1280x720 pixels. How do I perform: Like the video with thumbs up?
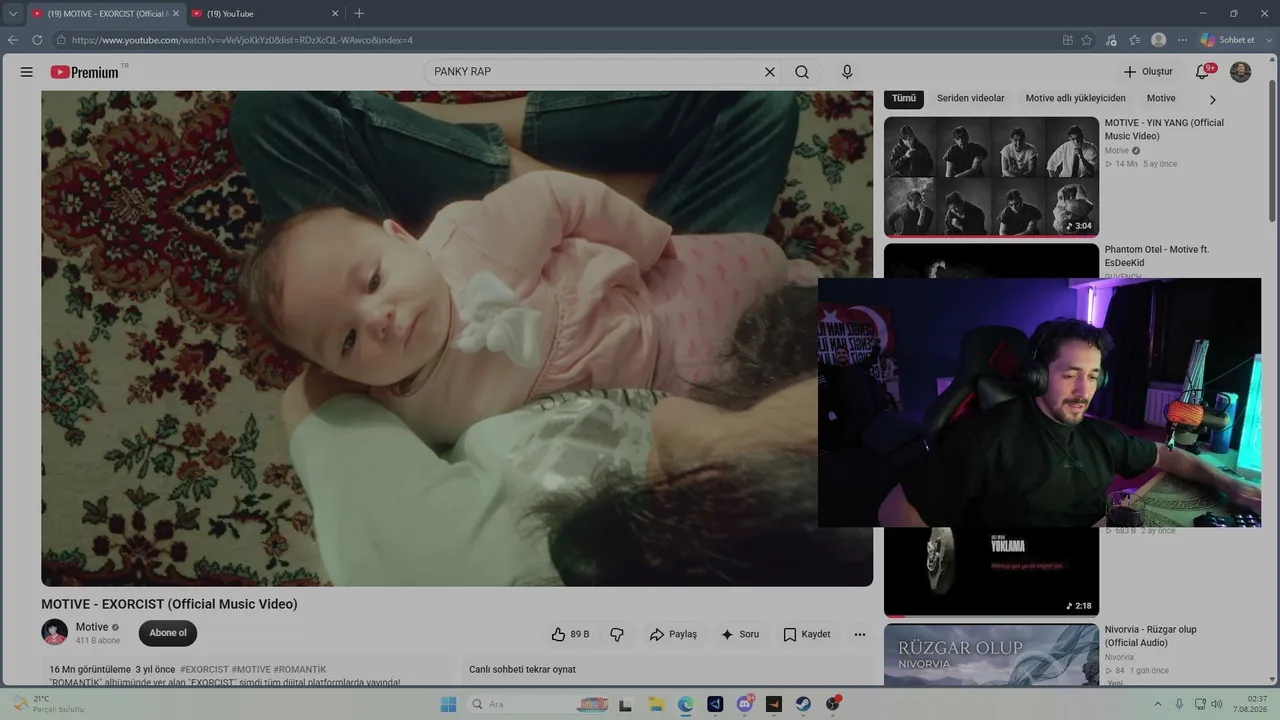570,634
